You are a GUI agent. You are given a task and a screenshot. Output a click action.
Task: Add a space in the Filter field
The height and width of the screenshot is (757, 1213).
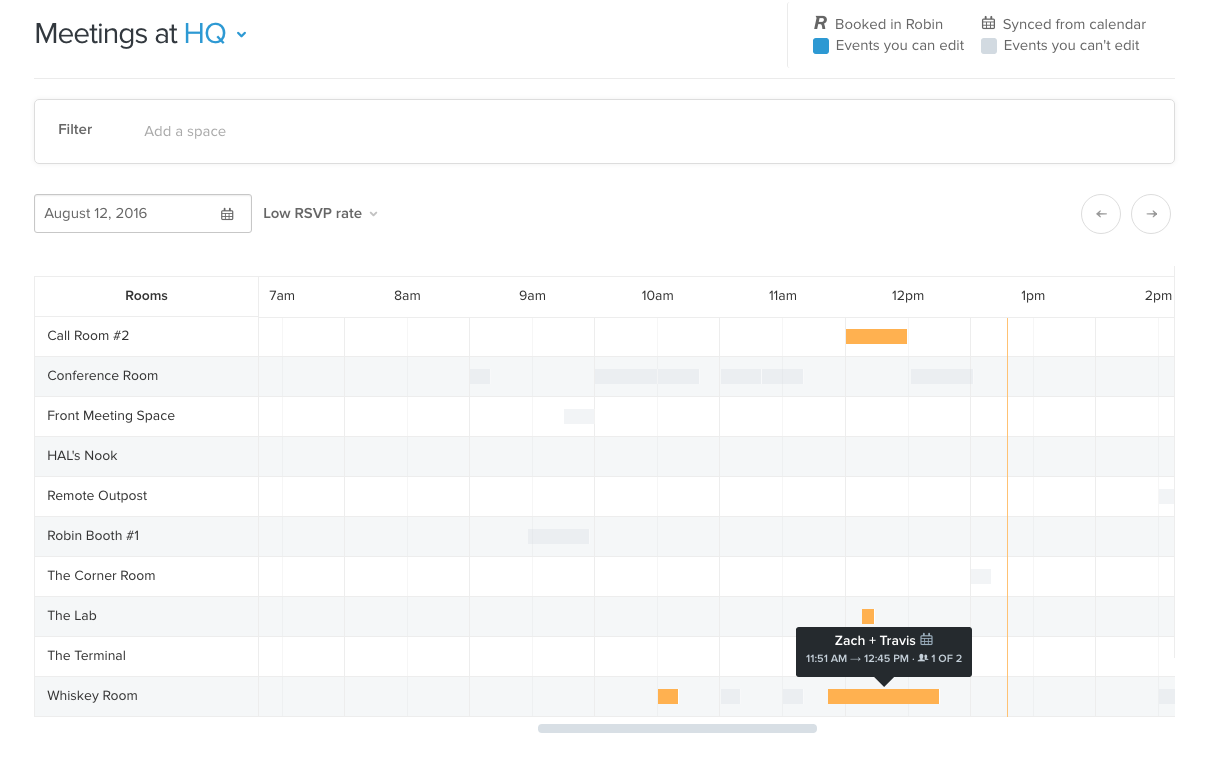click(185, 131)
